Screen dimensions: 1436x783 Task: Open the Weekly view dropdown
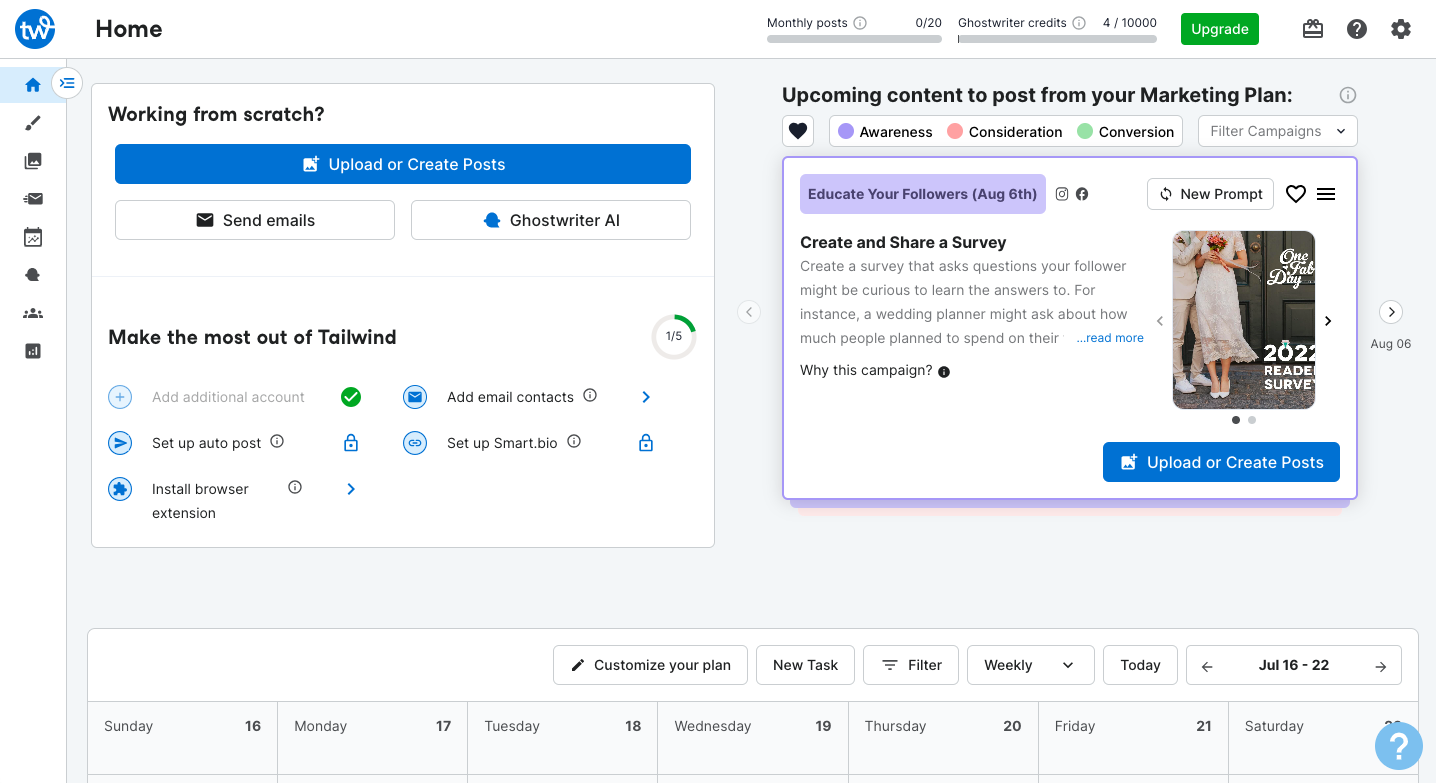(1029, 665)
